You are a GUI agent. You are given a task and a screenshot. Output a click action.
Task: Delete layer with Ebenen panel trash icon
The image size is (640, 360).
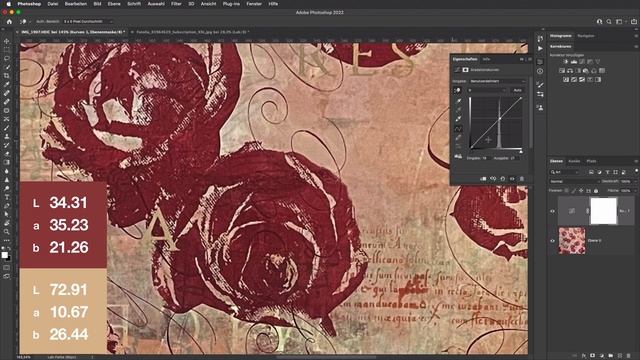coord(629,356)
